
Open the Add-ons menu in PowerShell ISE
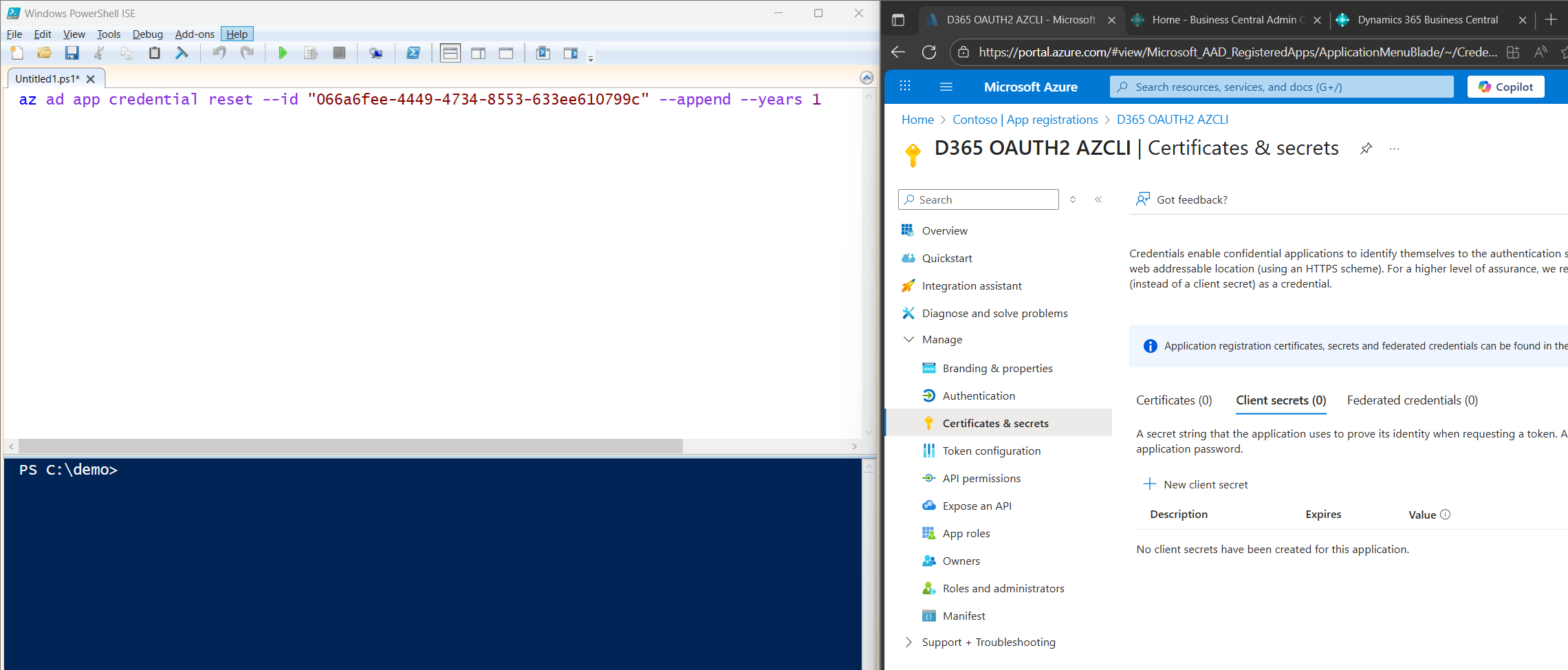click(195, 34)
